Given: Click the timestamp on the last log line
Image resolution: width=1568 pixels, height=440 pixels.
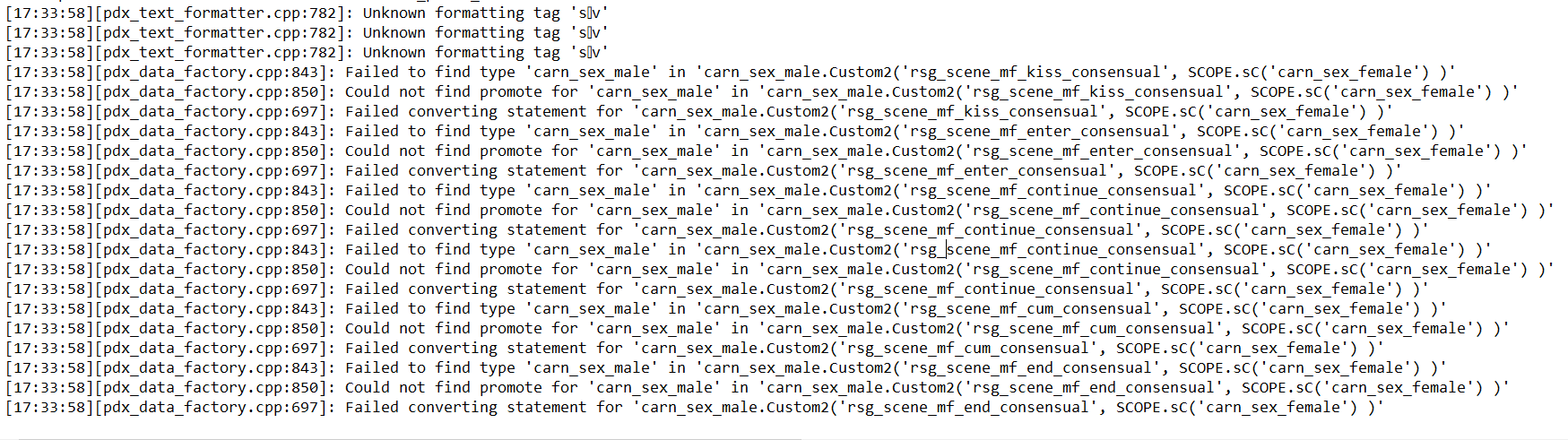Looking at the screenshot, I should [50, 407].
